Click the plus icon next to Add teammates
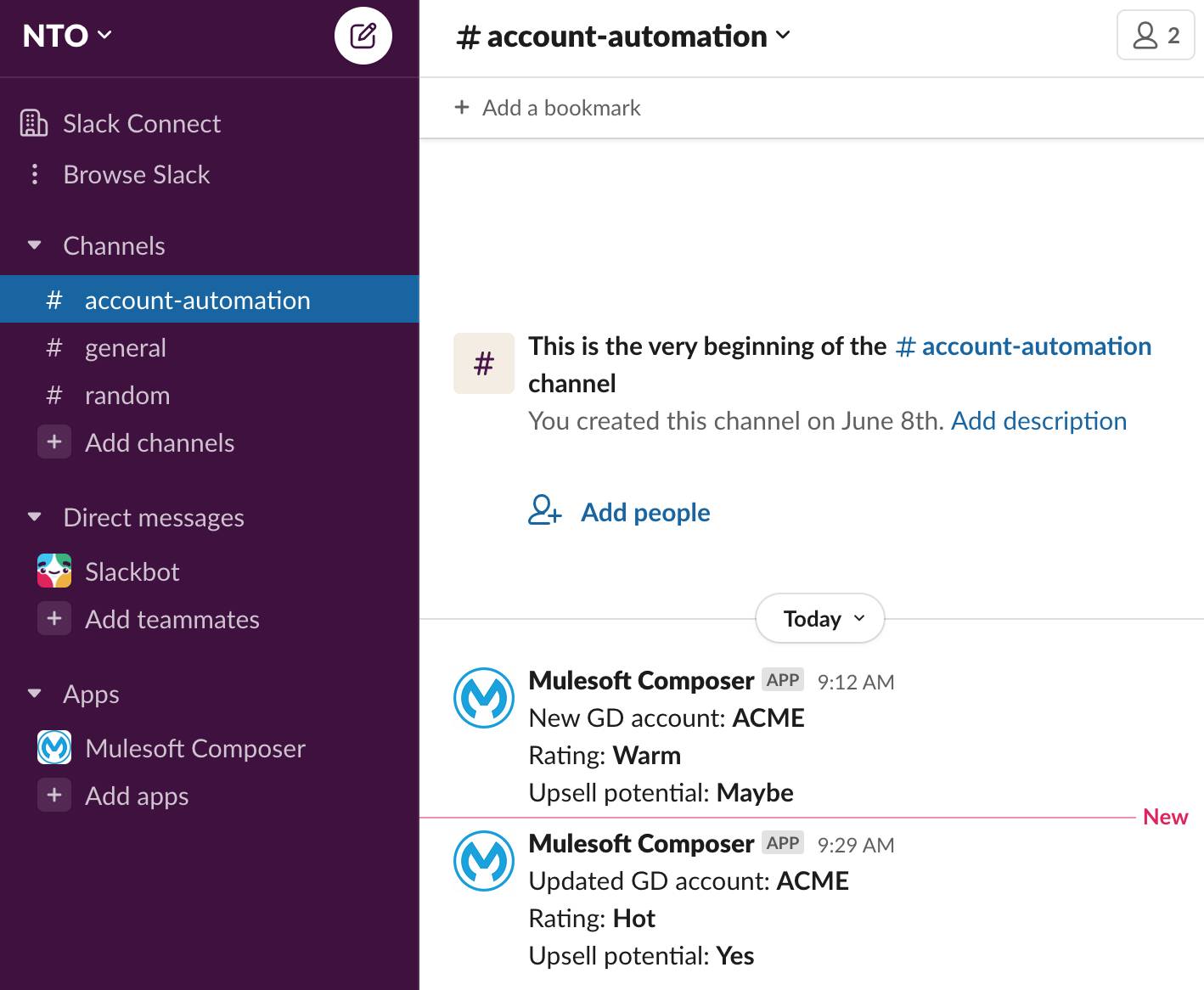Image resolution: width=1204 pixels, height=990 pixels. 54,618
